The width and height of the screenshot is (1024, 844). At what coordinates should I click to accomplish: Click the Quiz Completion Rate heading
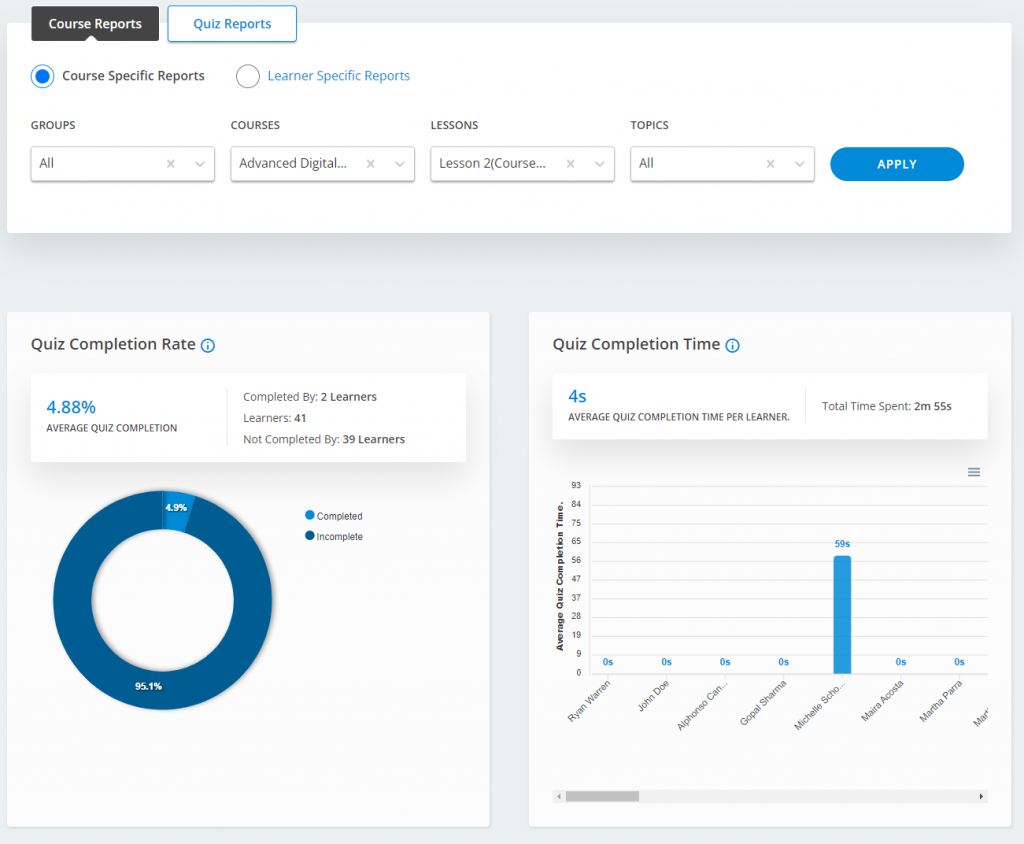click(x=113, y=344)
